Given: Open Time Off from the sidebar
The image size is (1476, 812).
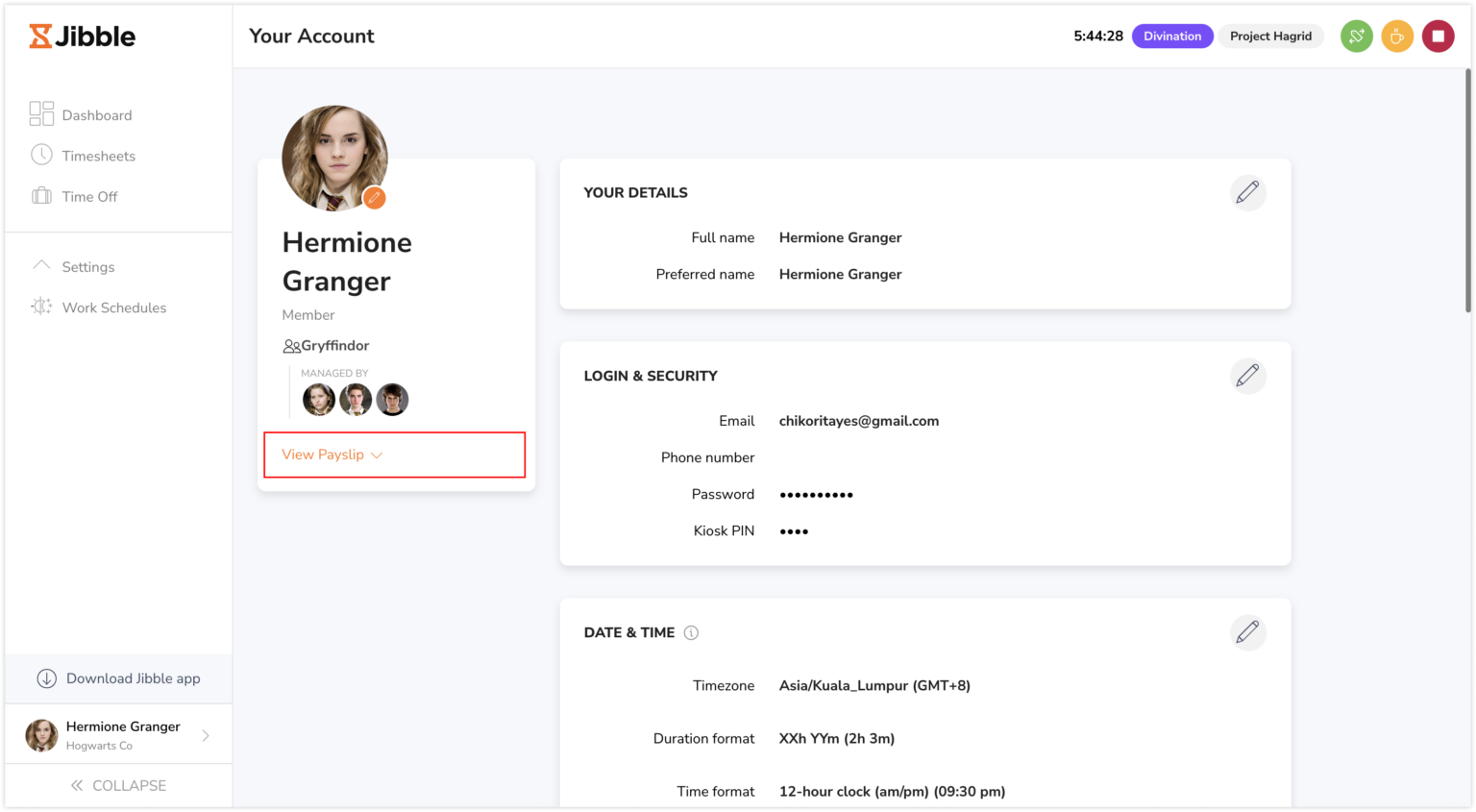Looking at the screenshot, I should 89,196.
